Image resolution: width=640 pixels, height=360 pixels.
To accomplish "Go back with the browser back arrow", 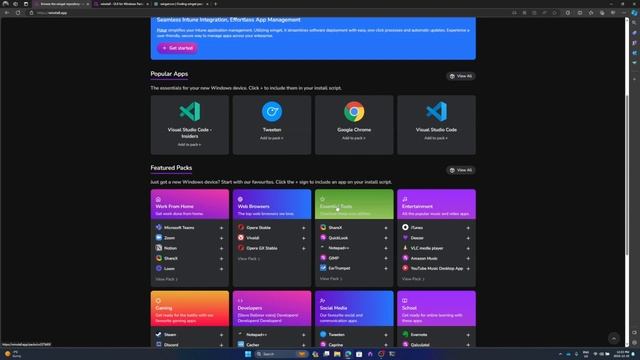I will [x=7, y=13].
